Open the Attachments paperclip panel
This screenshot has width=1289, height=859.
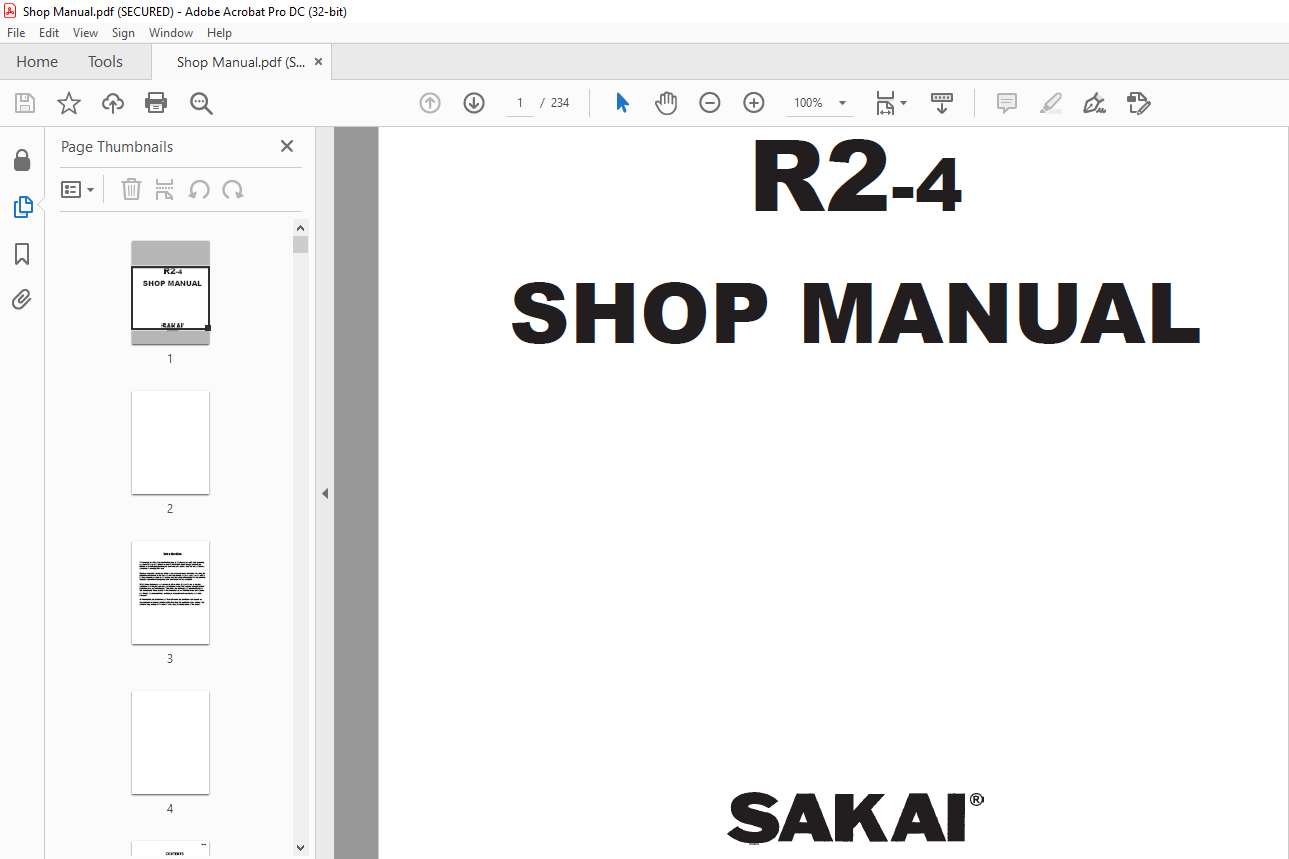(x=22, y=299)
